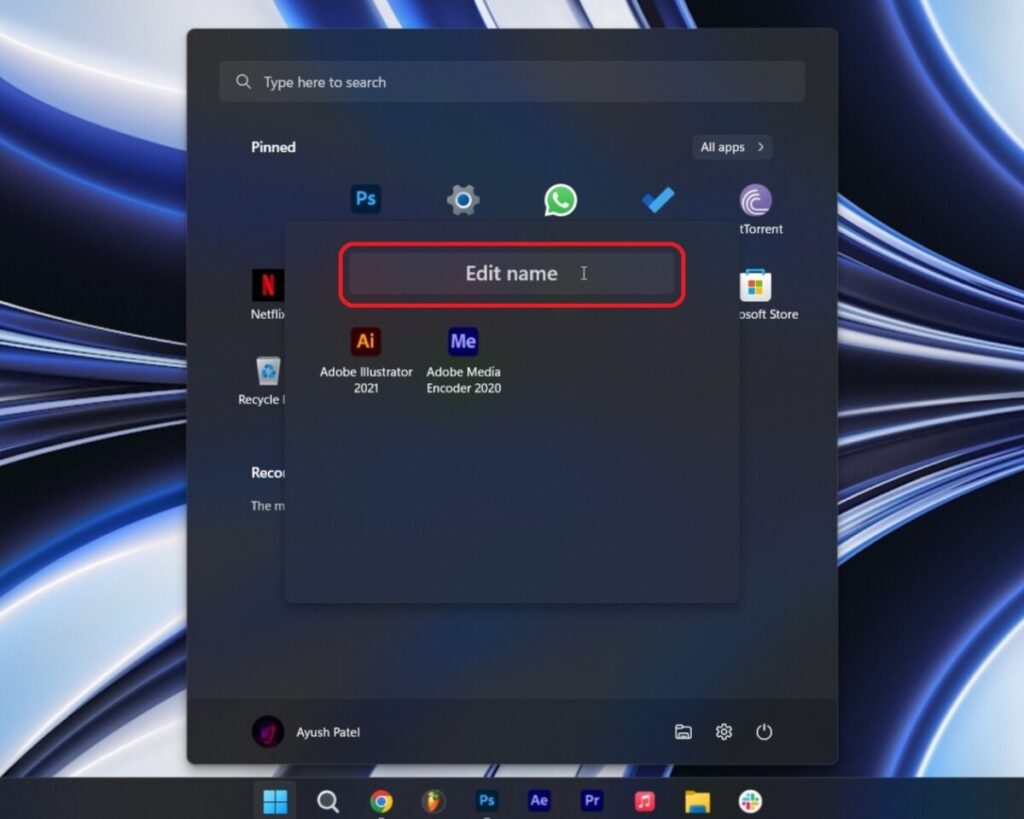Open Microsoft Store pinned app
The image size is (1024, 819).
click(x=755, y=287)
